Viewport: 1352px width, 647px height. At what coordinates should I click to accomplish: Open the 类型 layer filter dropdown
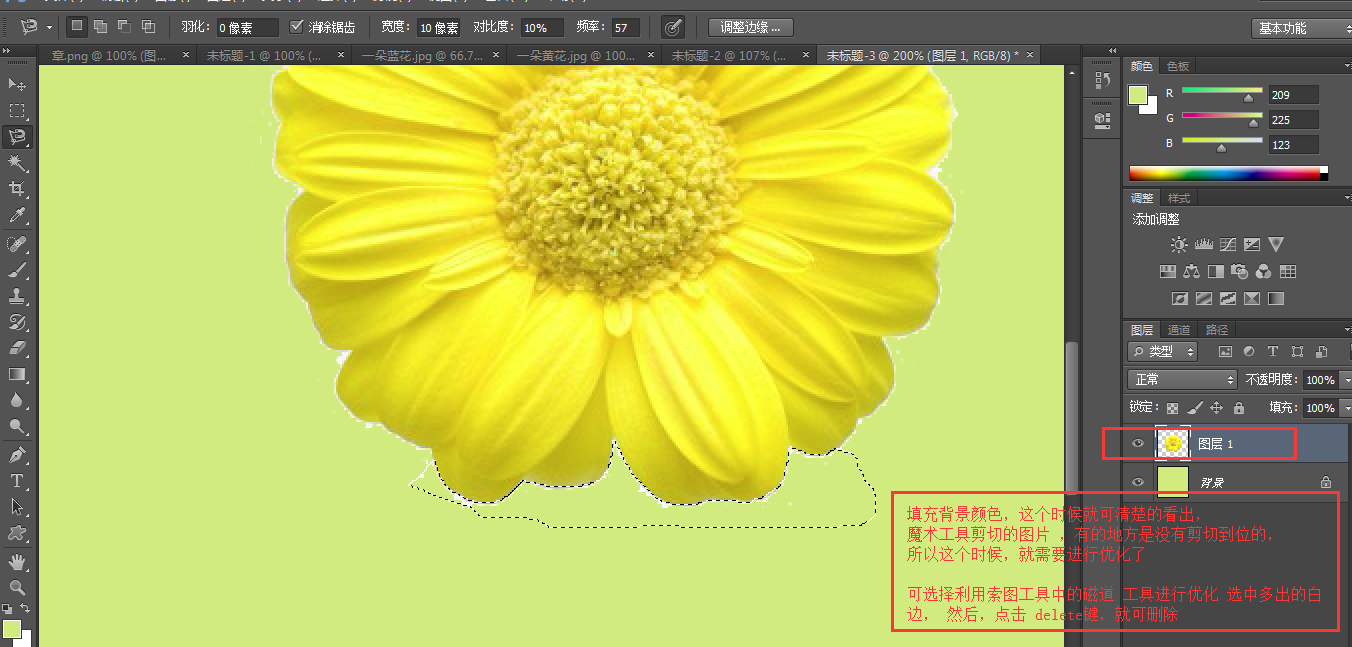[1163, 352]
